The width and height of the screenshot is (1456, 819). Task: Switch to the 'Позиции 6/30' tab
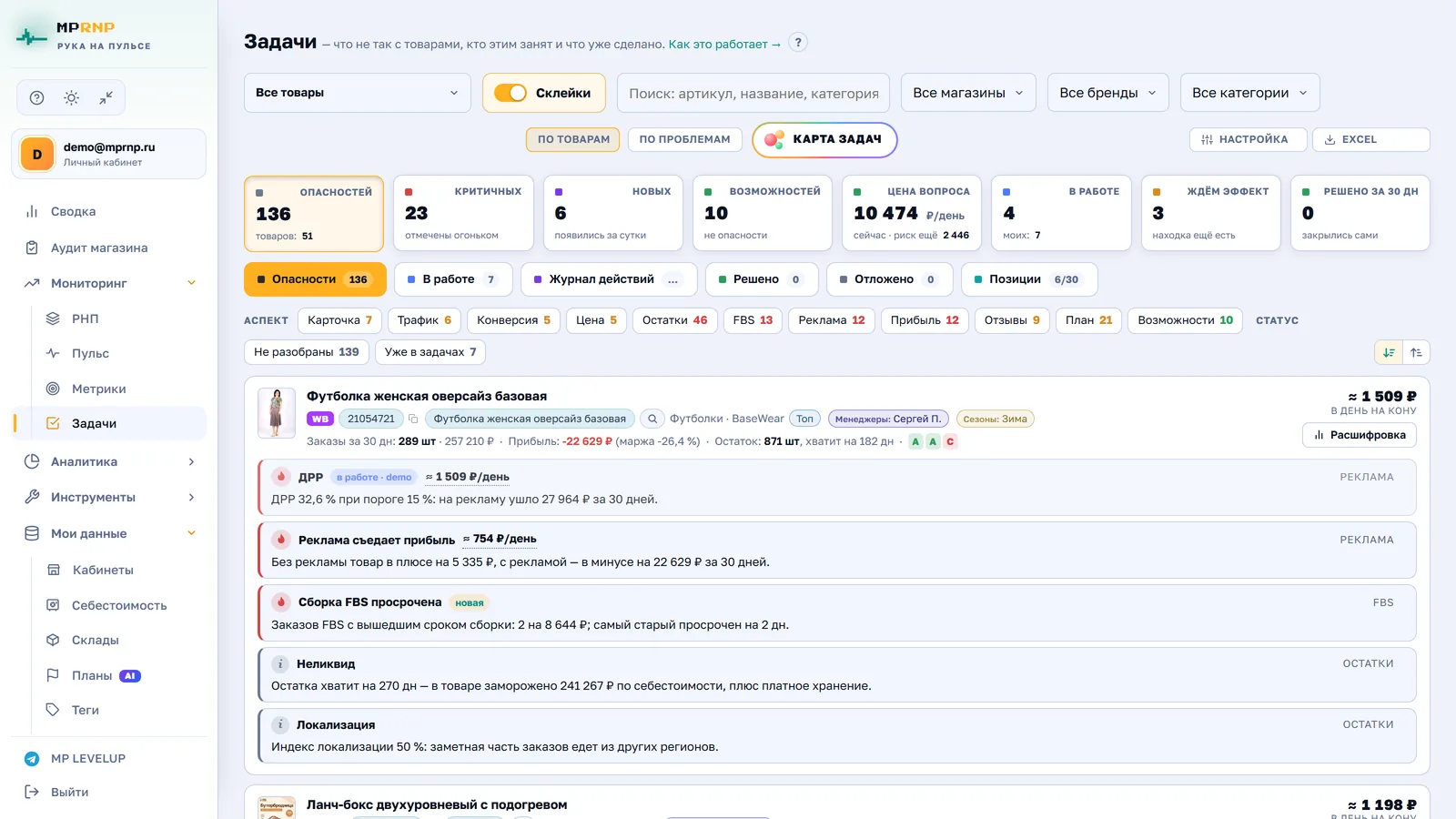(1029, 279)
